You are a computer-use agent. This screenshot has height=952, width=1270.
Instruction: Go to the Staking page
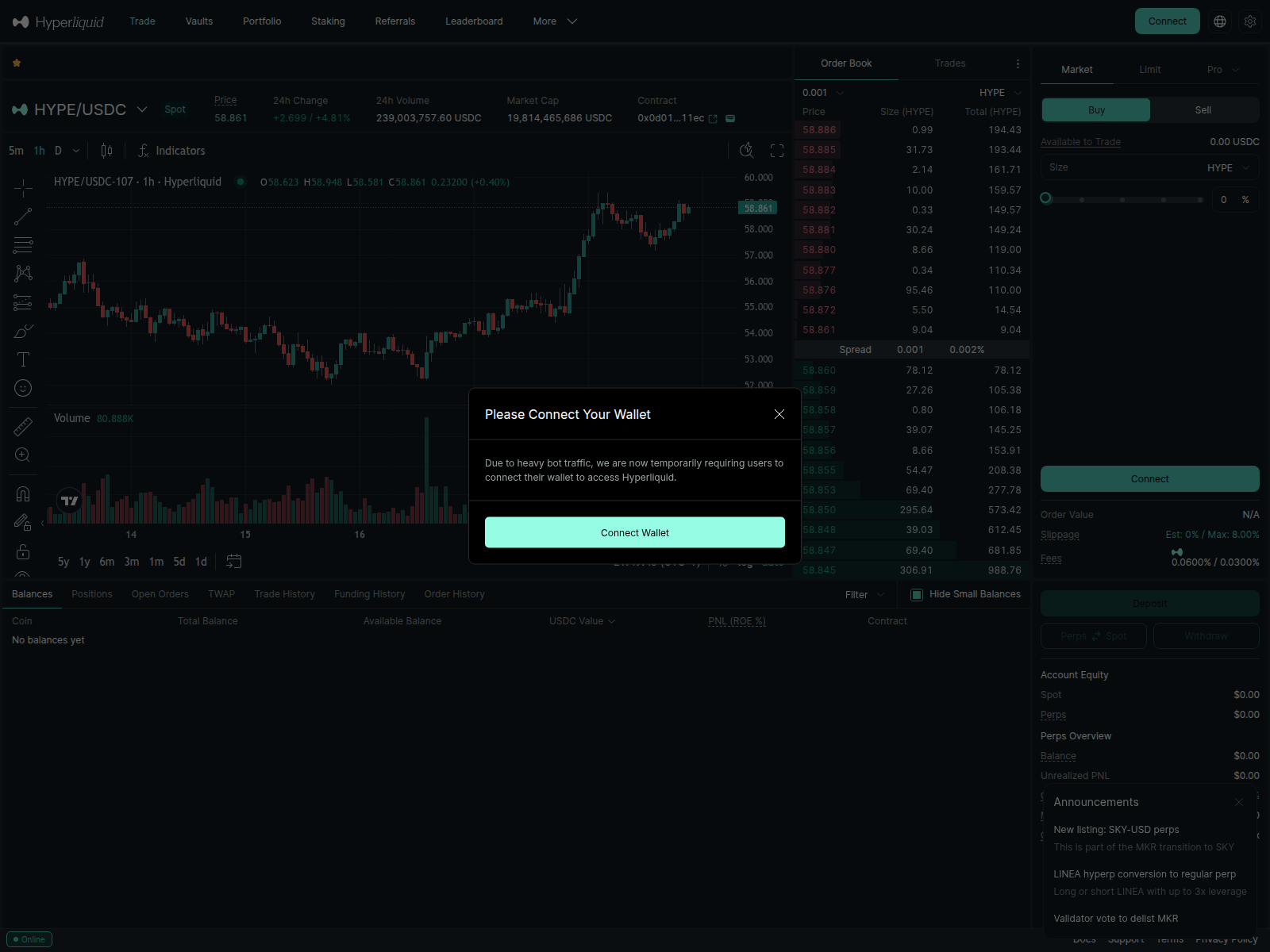pos(328,21)
